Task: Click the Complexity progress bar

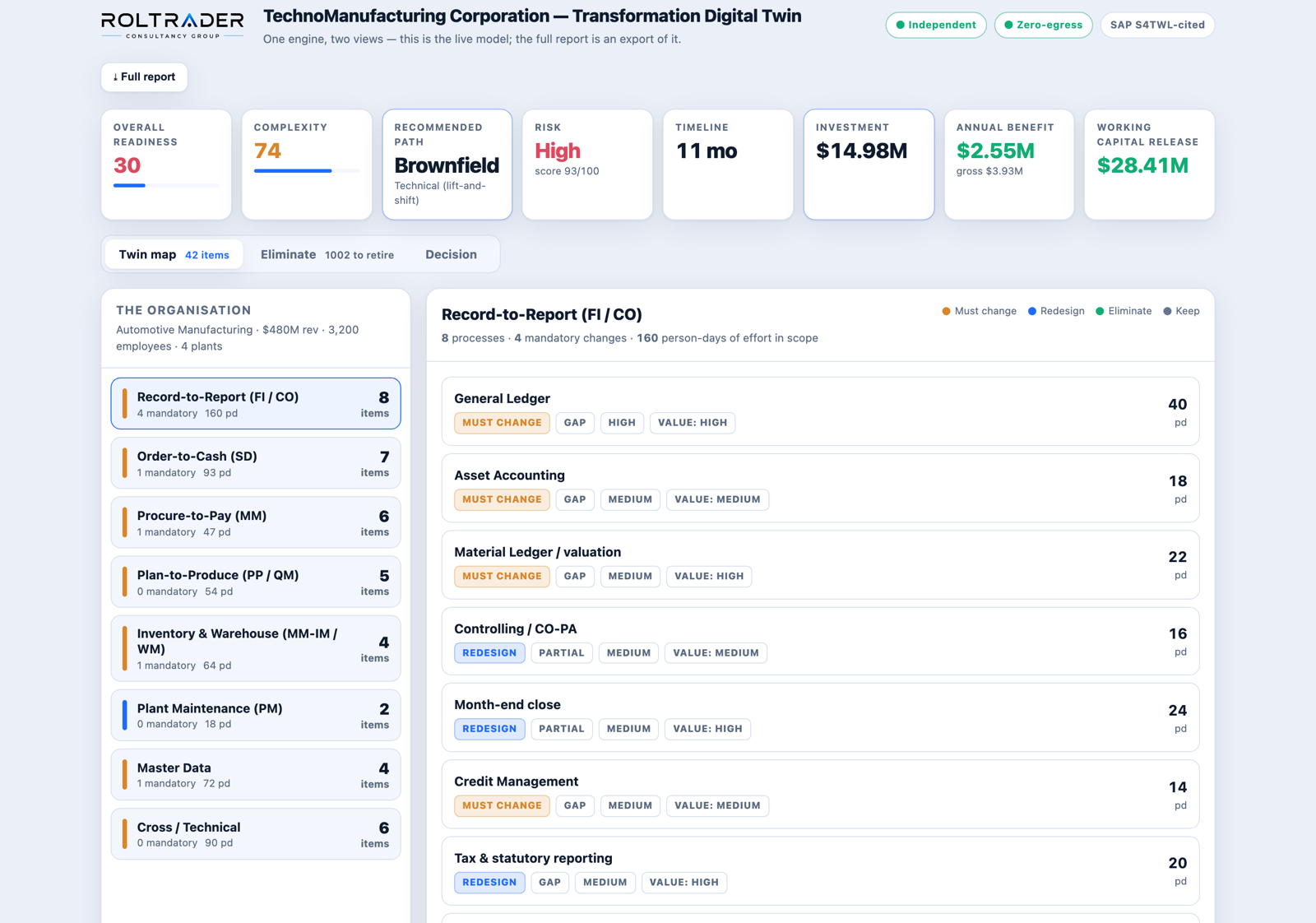Action: 307,171
